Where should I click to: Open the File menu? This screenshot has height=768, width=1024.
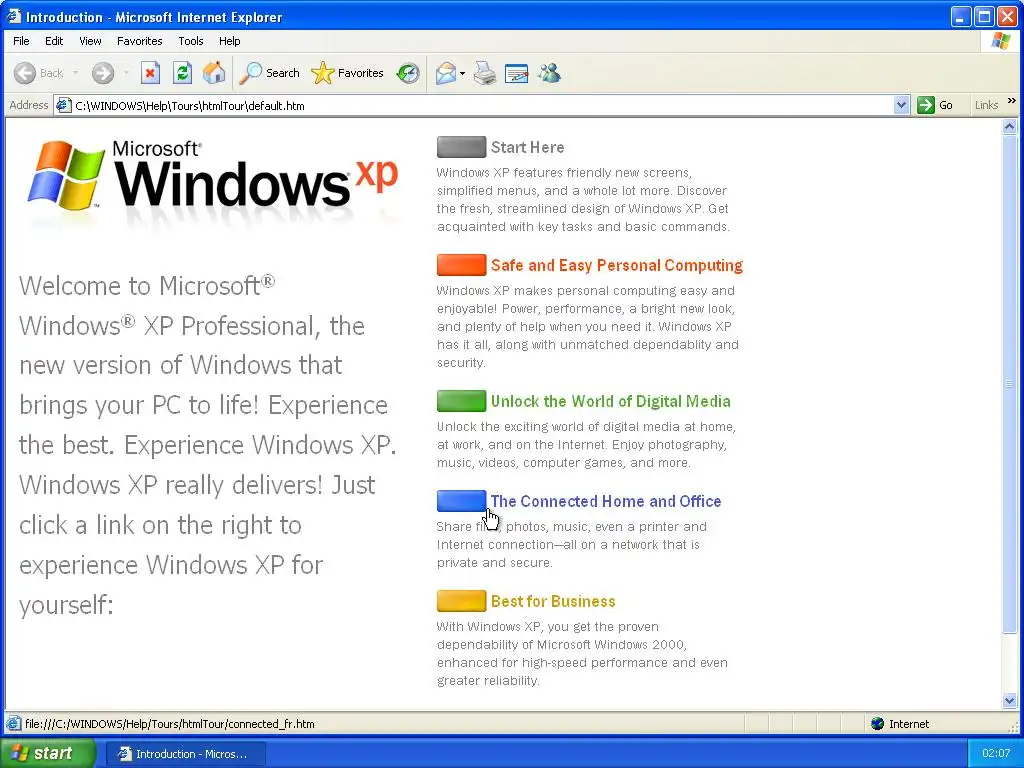pos(21,41)
